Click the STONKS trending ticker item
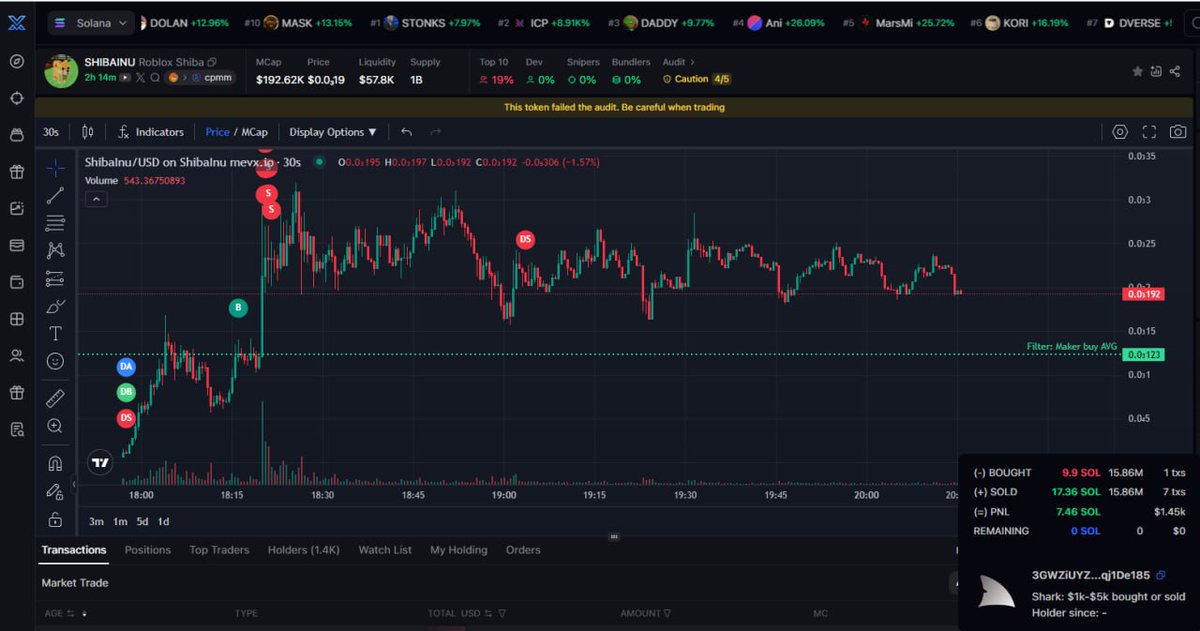The width and height of the screenshot is (1200, 631). (x=427, y=22)
